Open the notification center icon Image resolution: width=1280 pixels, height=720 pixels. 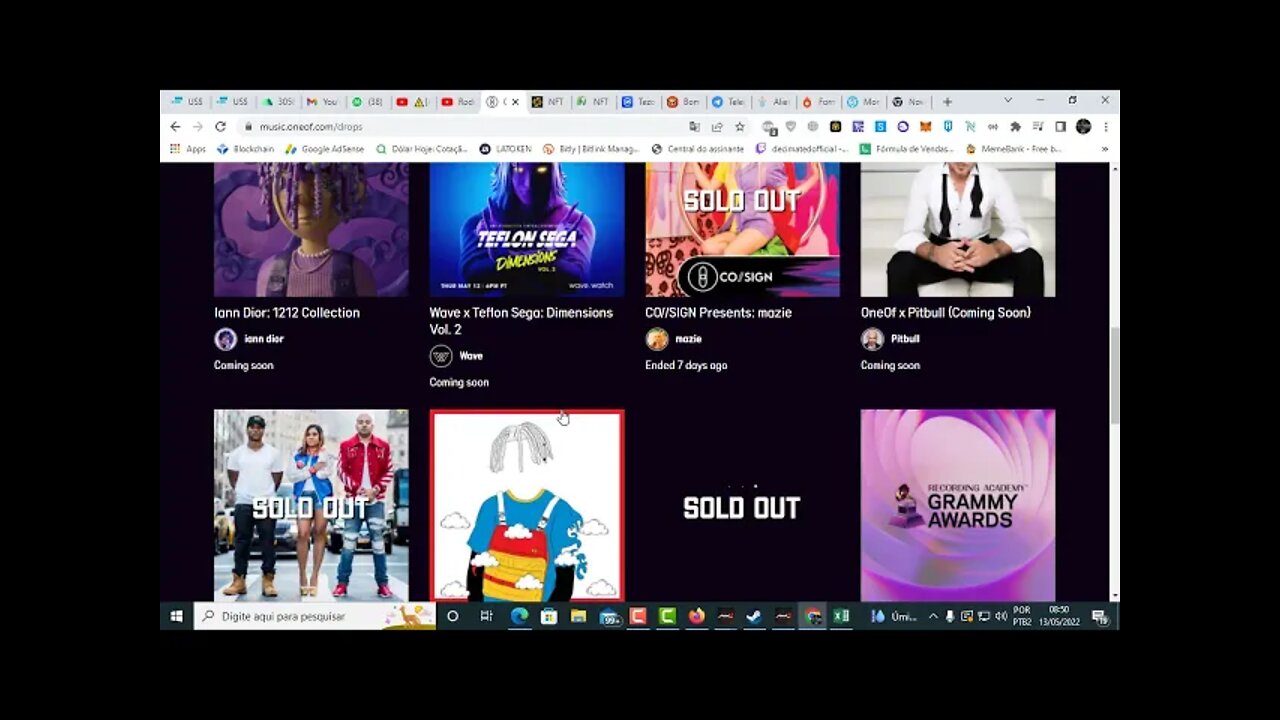tap(1099, 616)
